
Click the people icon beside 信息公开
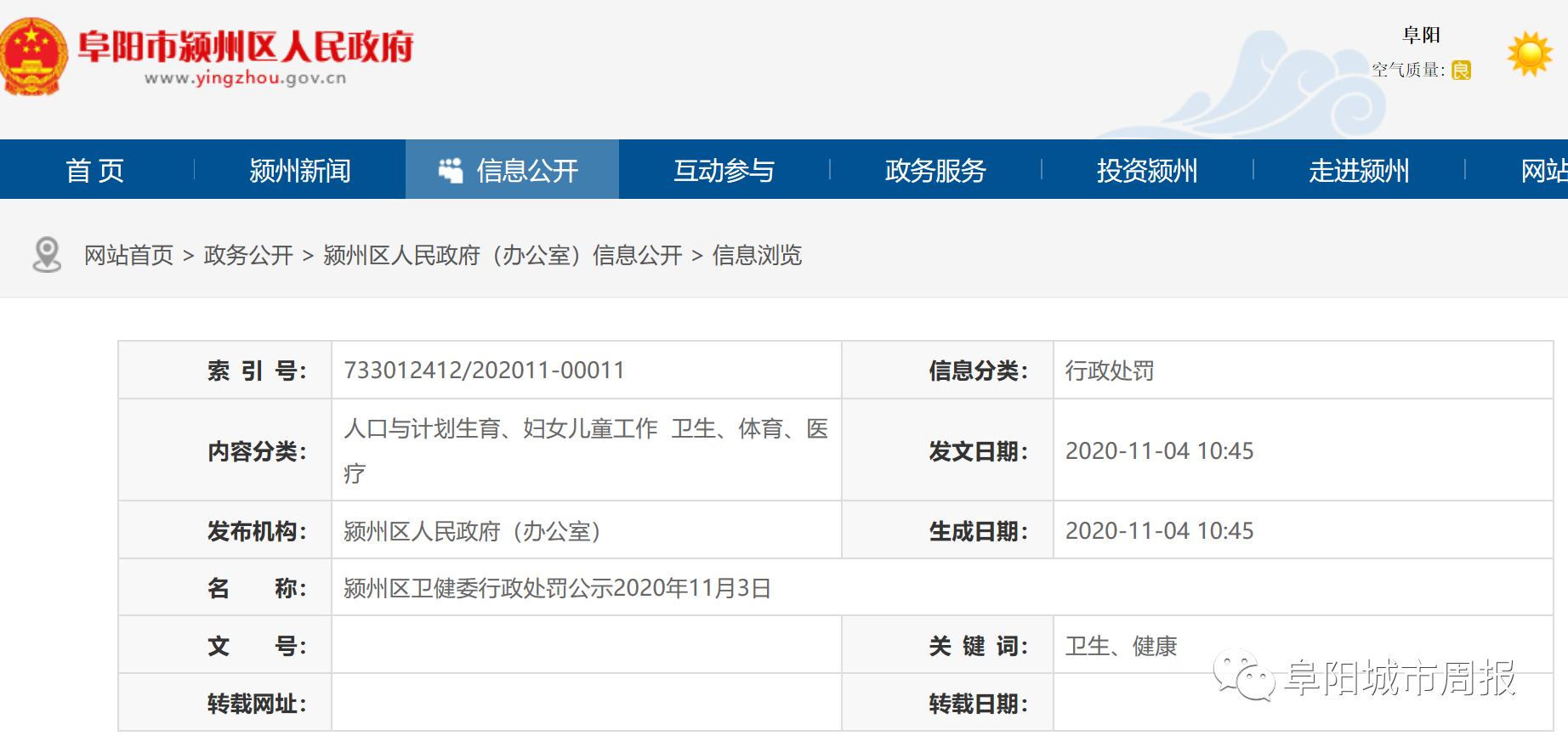click(x=451, y=171)
